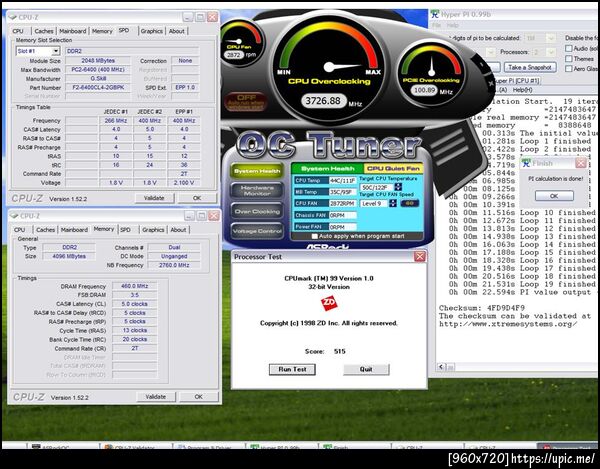Select the Hyper PI [CPU #1] tab

(x=517, y=81)
